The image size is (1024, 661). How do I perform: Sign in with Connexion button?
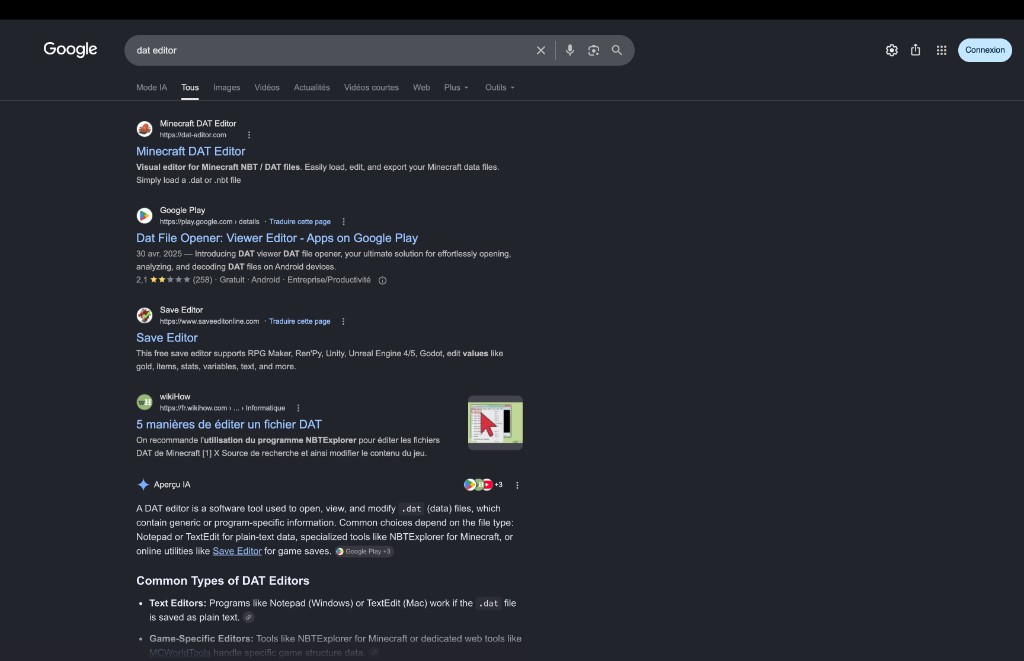click(x=985, y=50)
